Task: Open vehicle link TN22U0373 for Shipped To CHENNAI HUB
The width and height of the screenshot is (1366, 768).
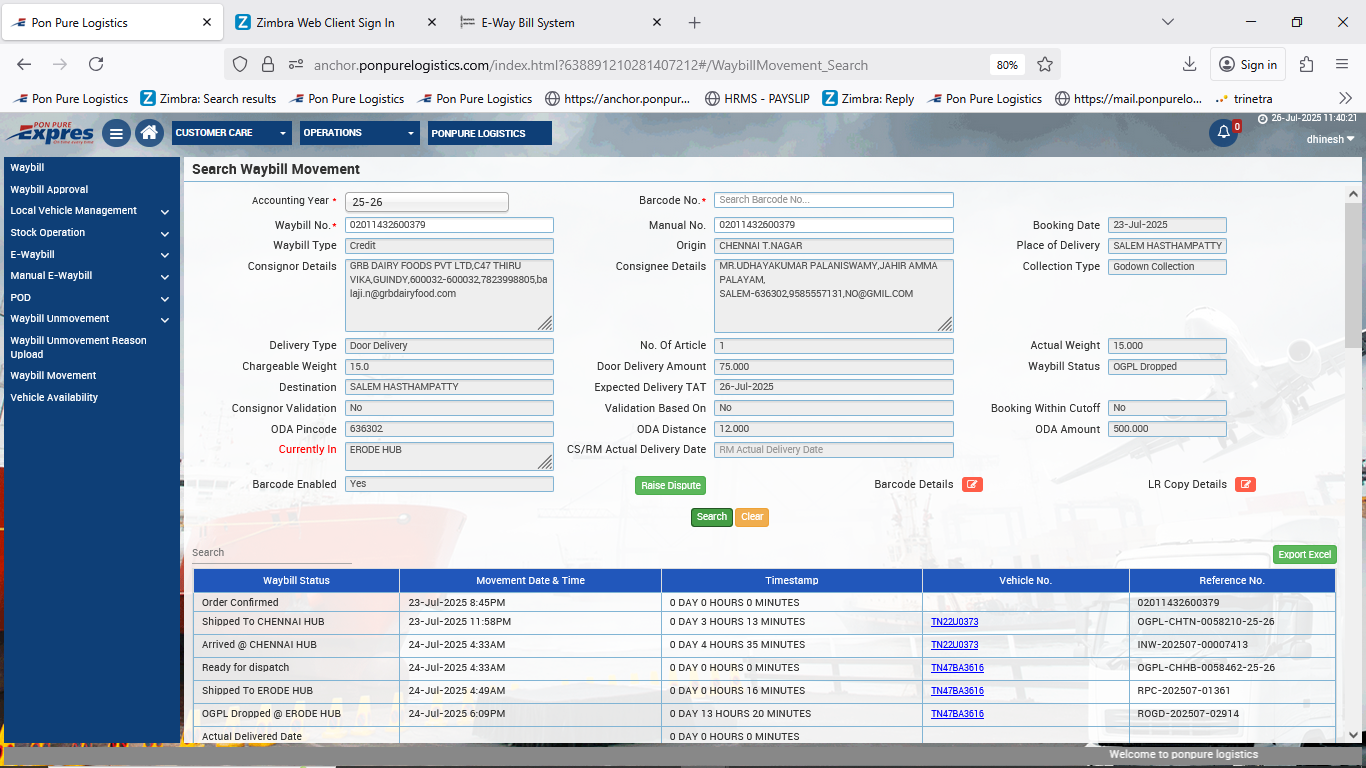Action: coord(954,622)
